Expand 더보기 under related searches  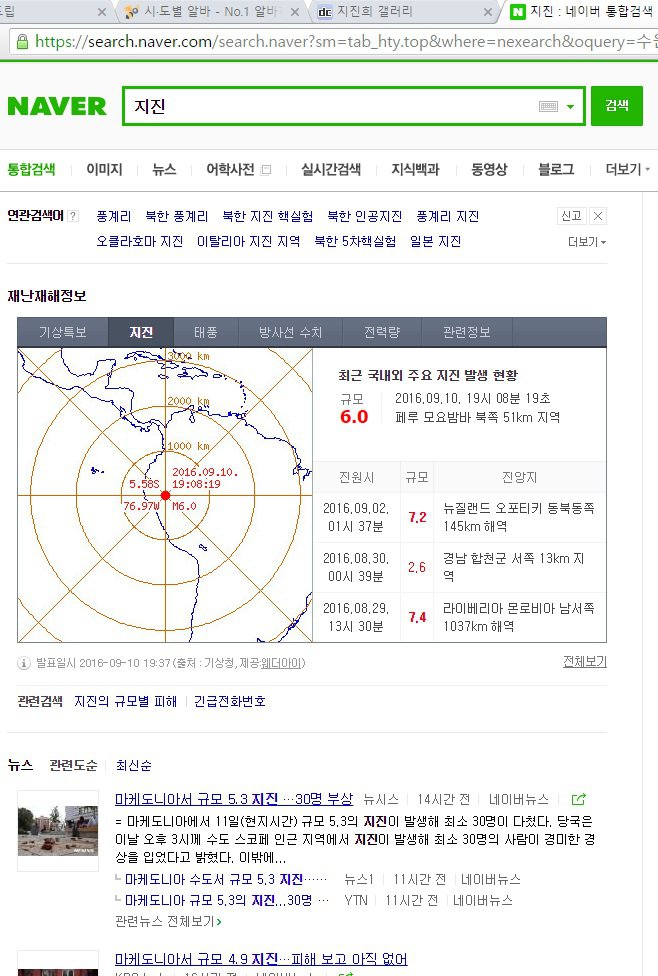tap(587, 242)
